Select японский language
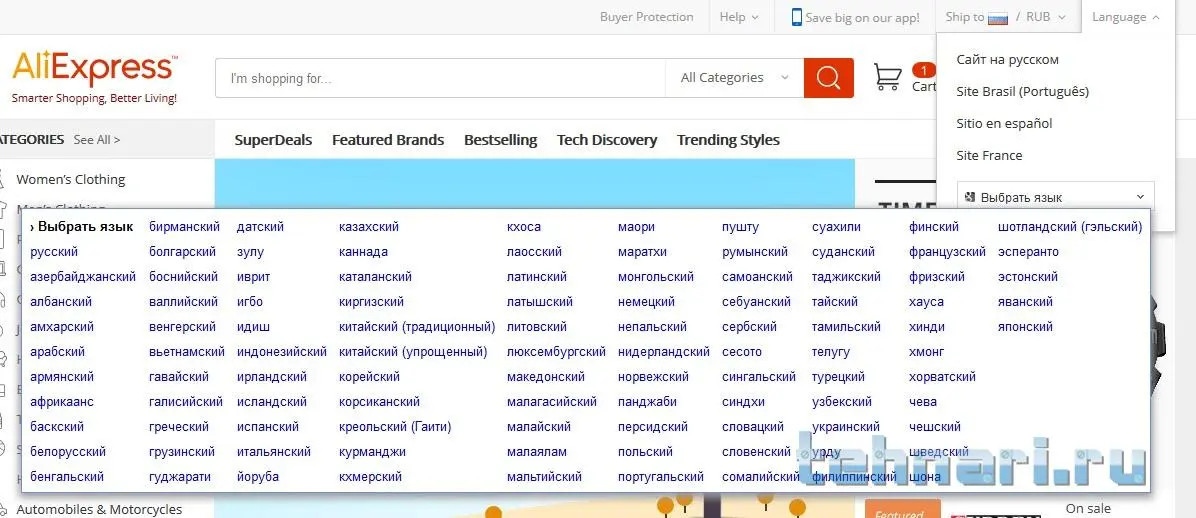This screenshot has width=1196, height=518. [x=1025, y=327]
